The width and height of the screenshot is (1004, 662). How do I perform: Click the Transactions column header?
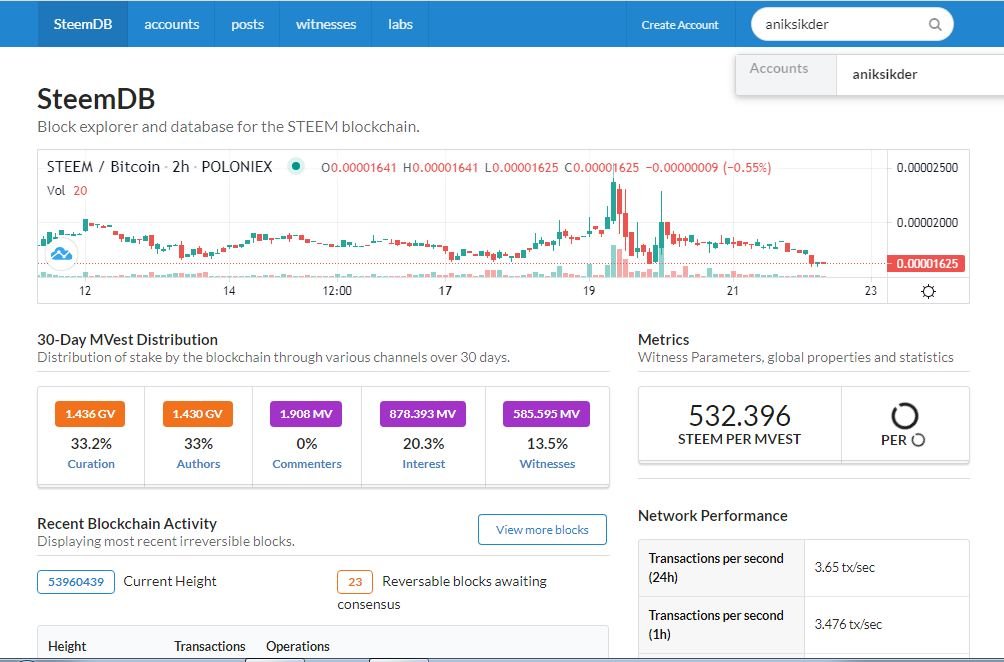[x=209, y=646]
